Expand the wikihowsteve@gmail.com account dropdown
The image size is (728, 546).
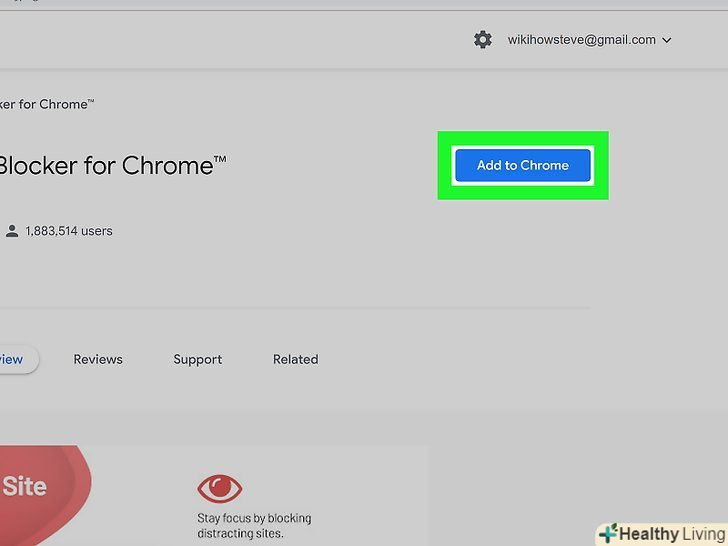589,40
